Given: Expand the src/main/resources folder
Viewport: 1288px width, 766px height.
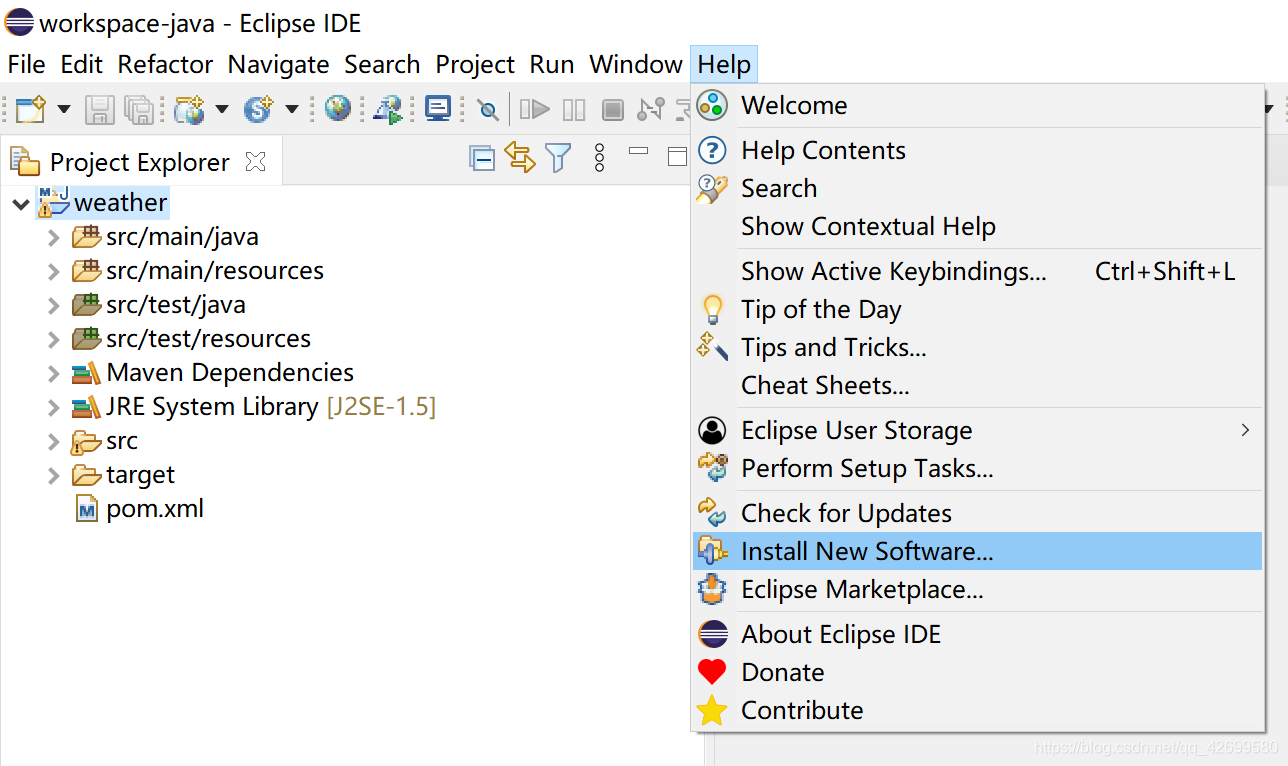Looking at the screenshot, I should point(54,272).
